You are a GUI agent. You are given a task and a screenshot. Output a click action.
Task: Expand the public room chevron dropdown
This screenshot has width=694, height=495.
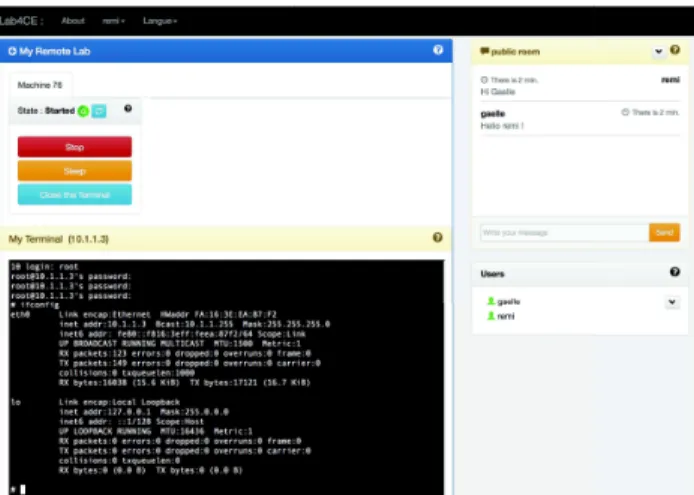[x=659, y=51]
